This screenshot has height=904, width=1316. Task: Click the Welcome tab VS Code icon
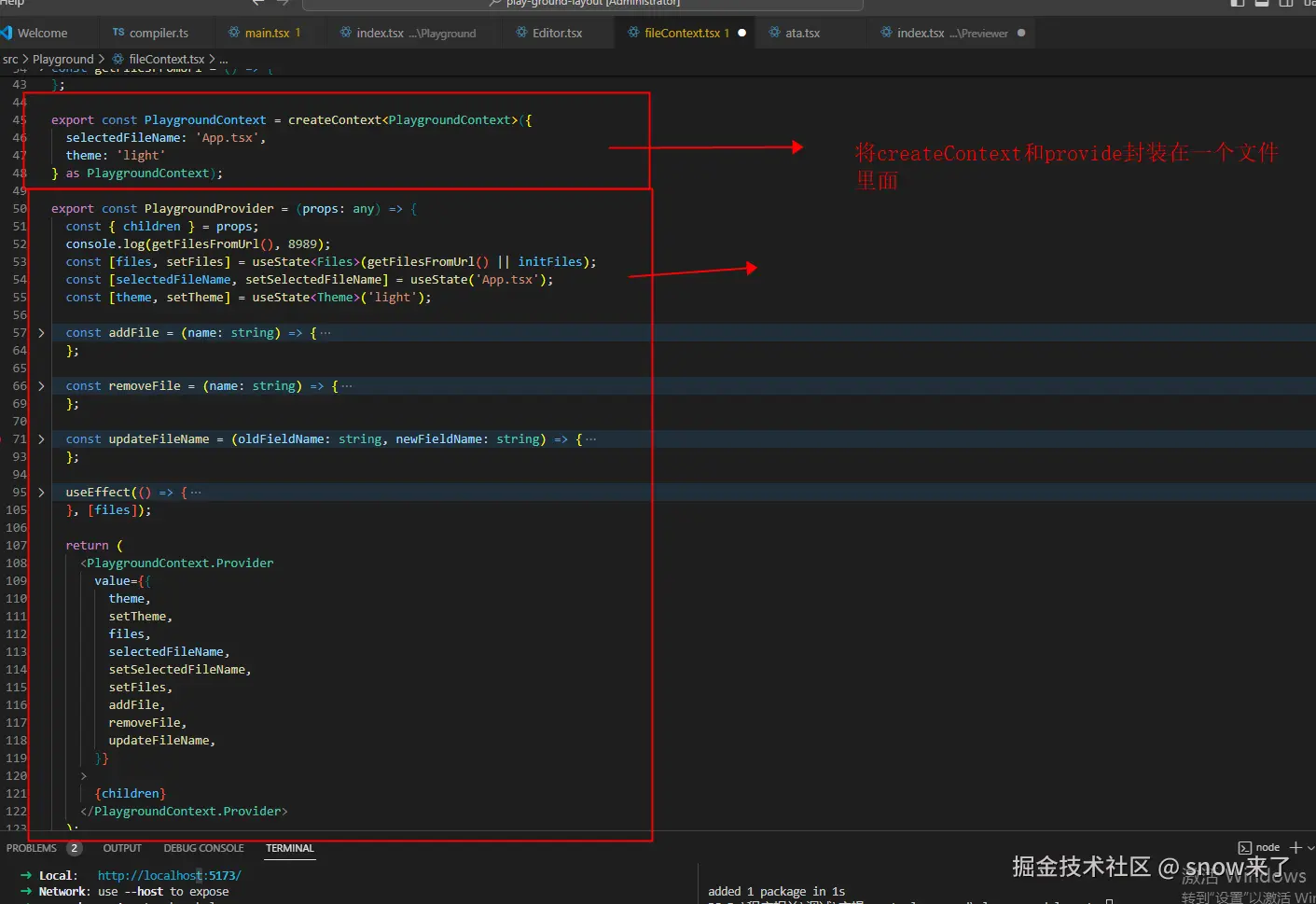tap(7, 33)
